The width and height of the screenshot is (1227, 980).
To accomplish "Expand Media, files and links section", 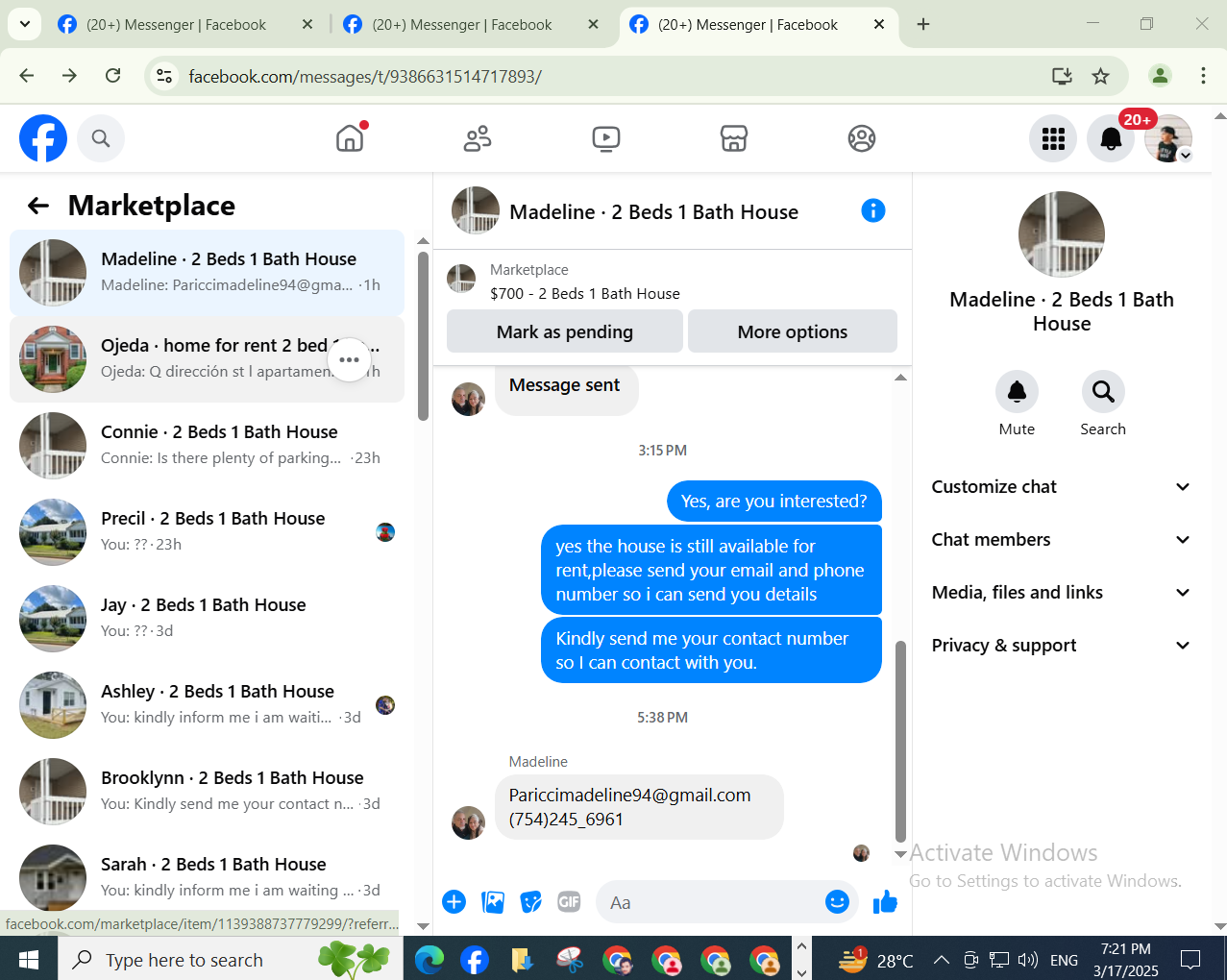I will coord(1061,593).
